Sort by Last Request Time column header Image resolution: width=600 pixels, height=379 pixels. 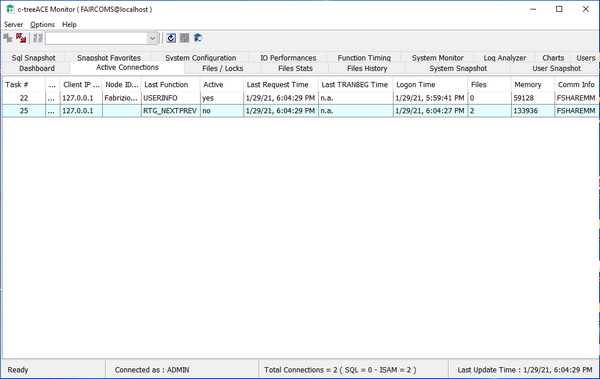click(281, 85)
